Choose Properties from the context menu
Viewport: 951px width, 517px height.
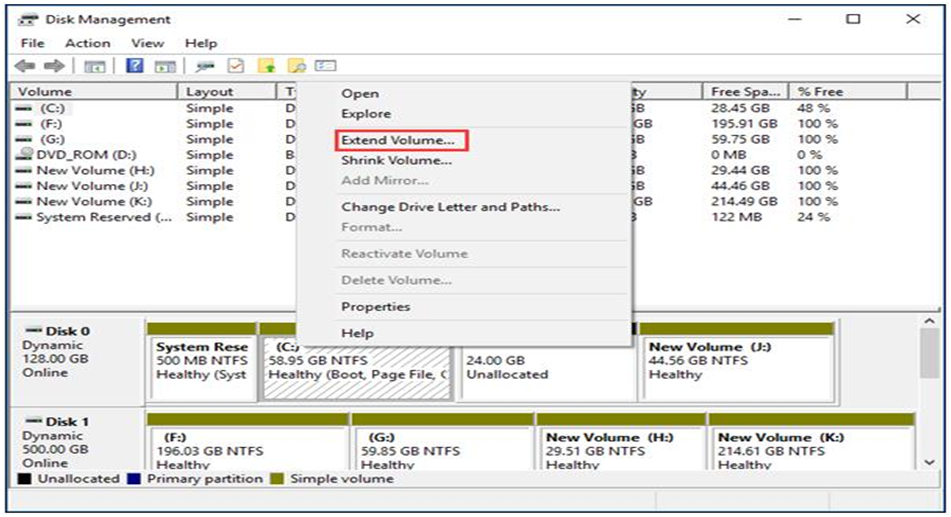375,307
